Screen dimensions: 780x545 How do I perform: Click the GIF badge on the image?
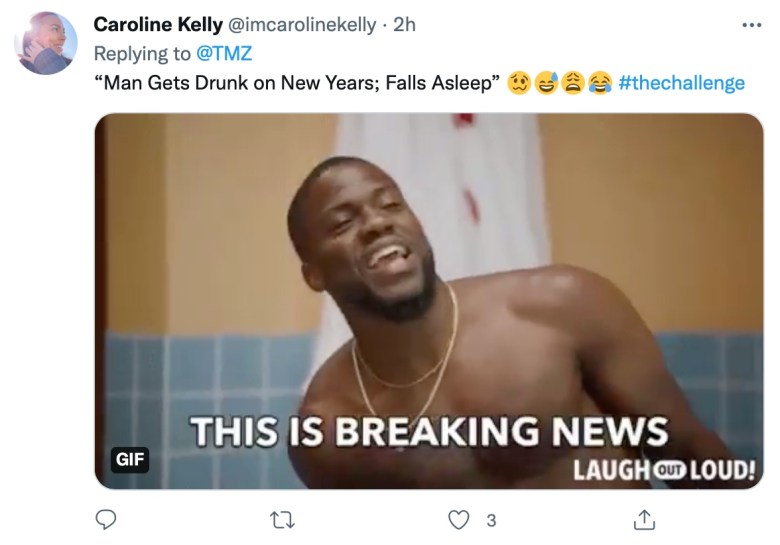(129, 459)
